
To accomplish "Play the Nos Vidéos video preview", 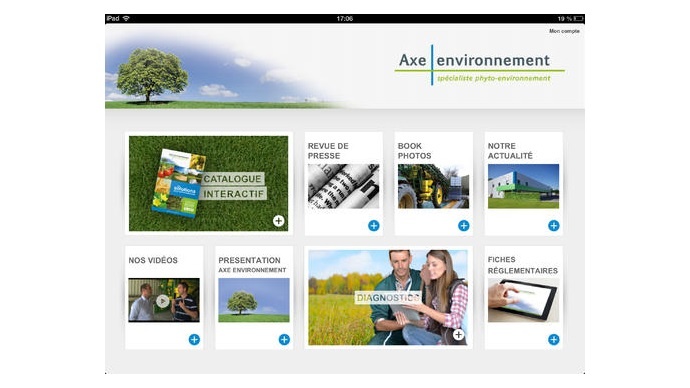I will click(x=162, y=301).
